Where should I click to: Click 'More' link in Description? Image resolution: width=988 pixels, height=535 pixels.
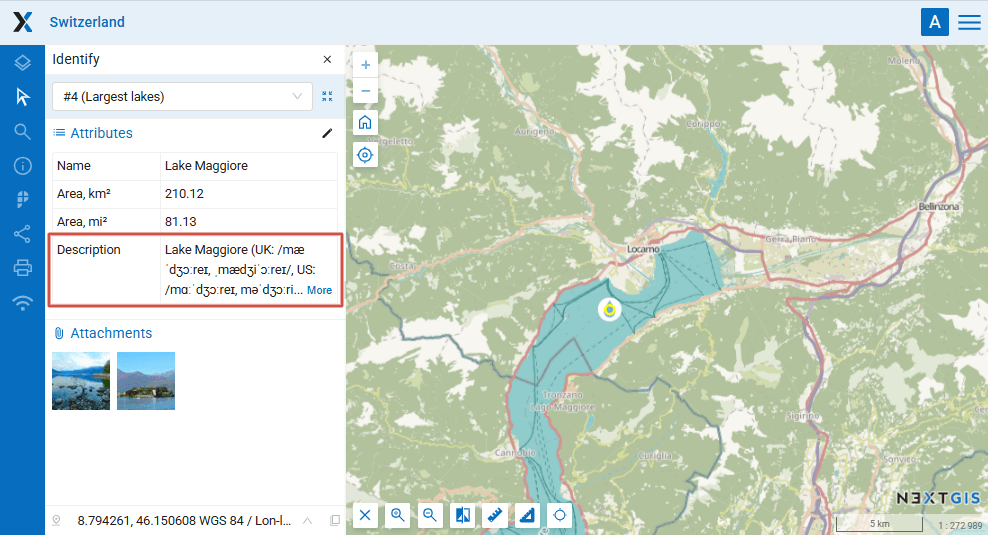click(x=319, y=290)
